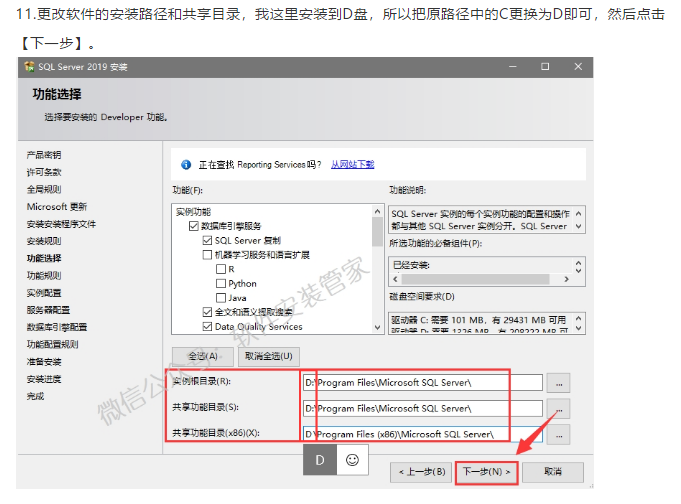Click the 实例功能 group header
Viewport: 681px width, 504px height.
click(193, 212)
